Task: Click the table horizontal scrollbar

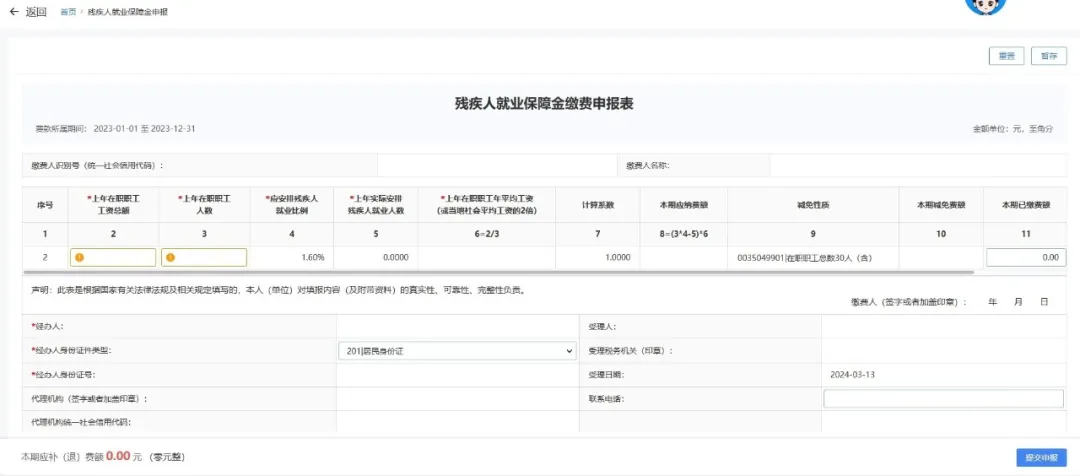Action: [498, 272]
